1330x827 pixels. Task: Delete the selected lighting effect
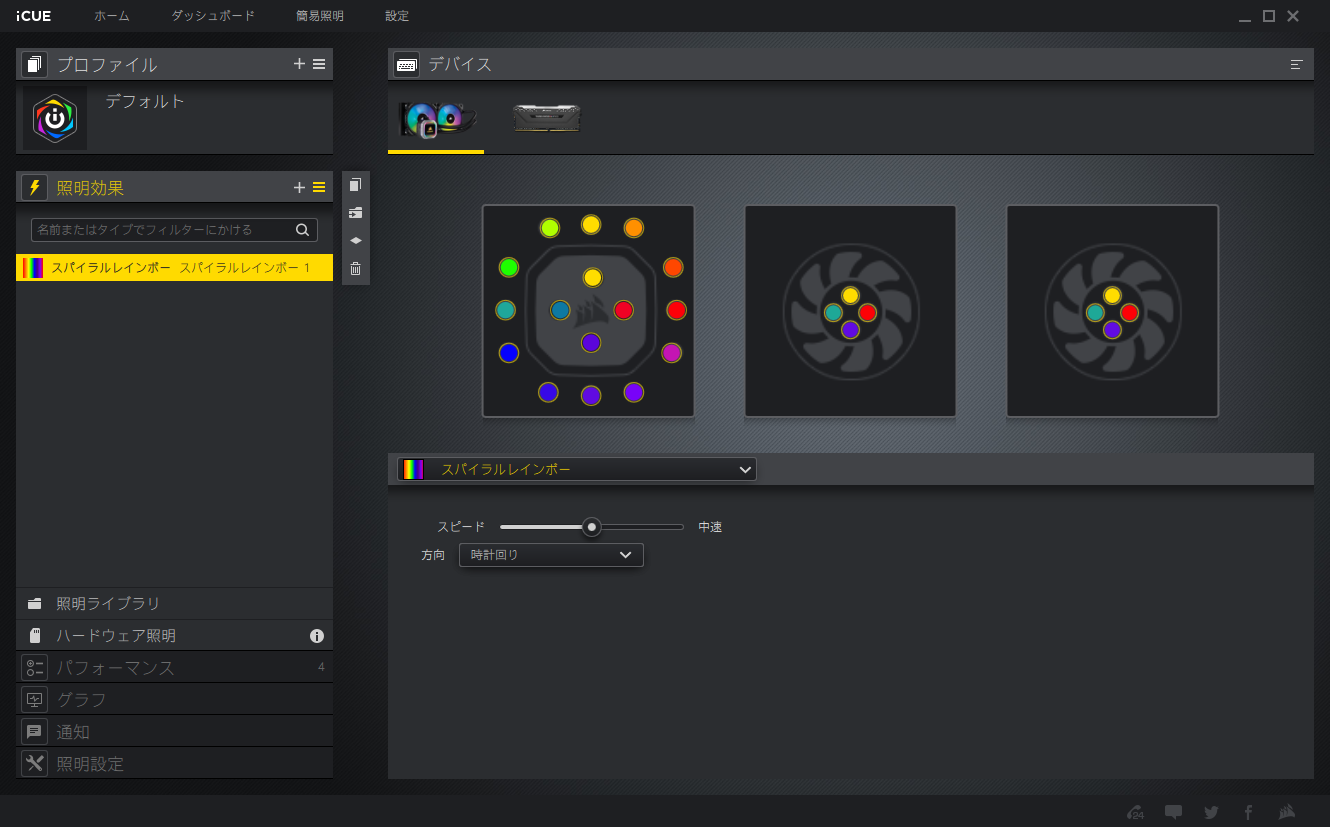click(x=355, y=268)
